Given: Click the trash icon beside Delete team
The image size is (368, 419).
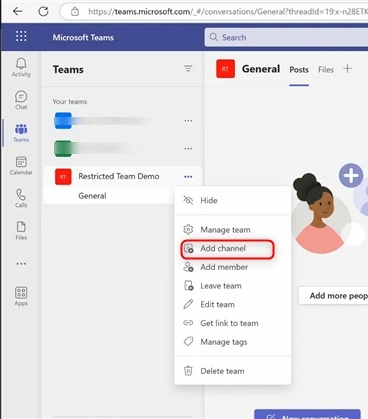Looking at the screenshot, I should point(188,371).
